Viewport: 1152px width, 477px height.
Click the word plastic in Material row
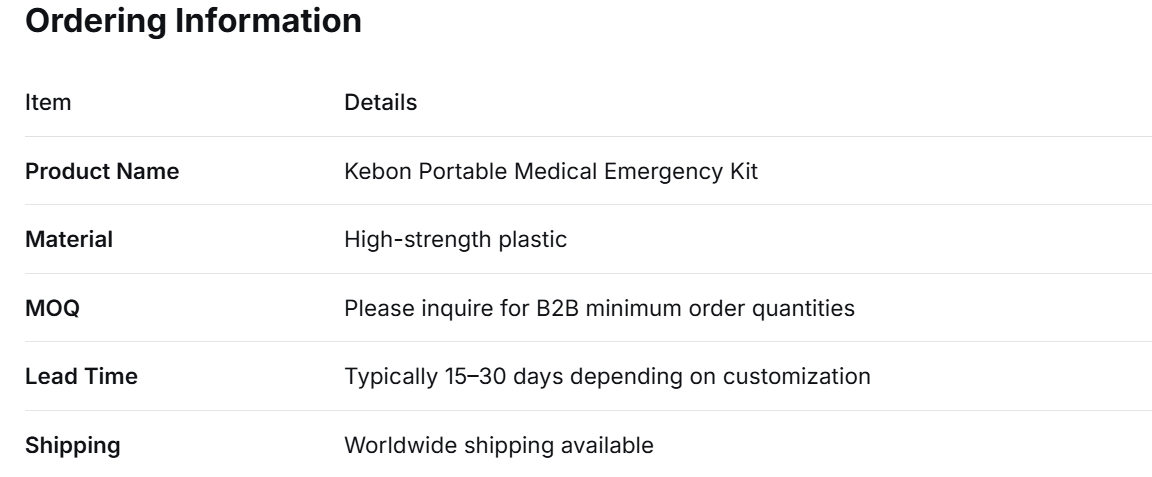(533, 240)
